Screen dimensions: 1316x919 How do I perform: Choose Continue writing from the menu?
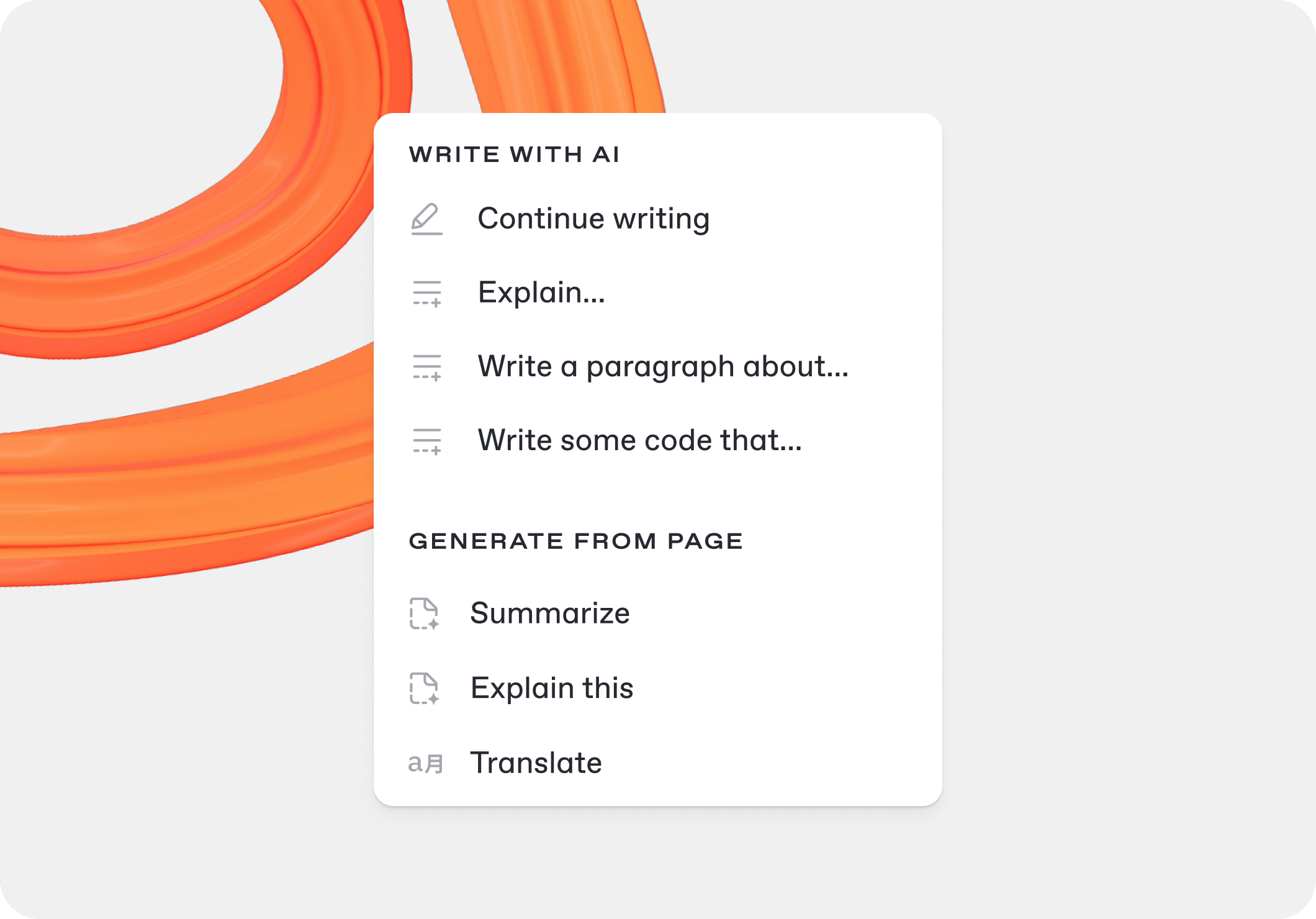[x=593, y=219]
